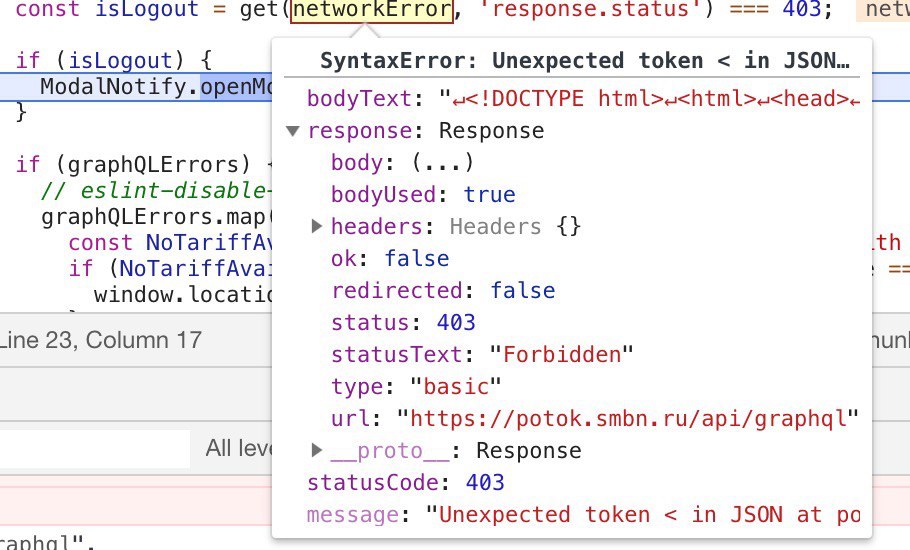Click the bodyText property value
The height and width of the screenshot is (550, 910).
pyautogui.click(x=650, y=99)
